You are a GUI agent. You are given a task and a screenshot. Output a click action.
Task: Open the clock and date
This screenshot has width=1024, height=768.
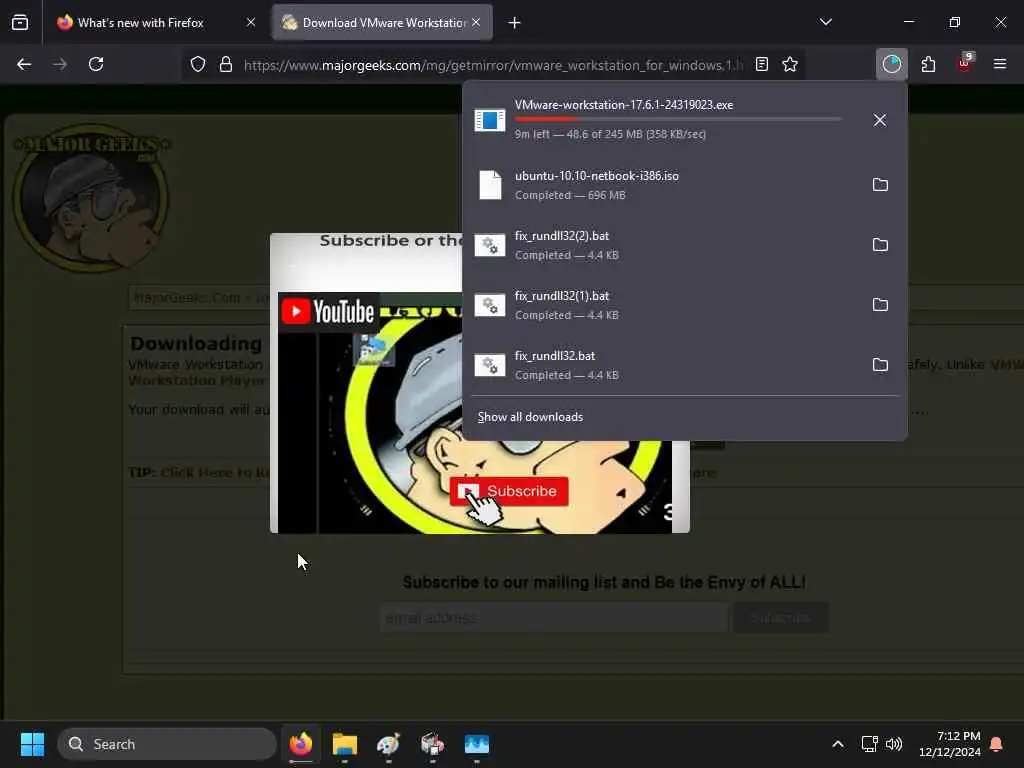(950, 744)
